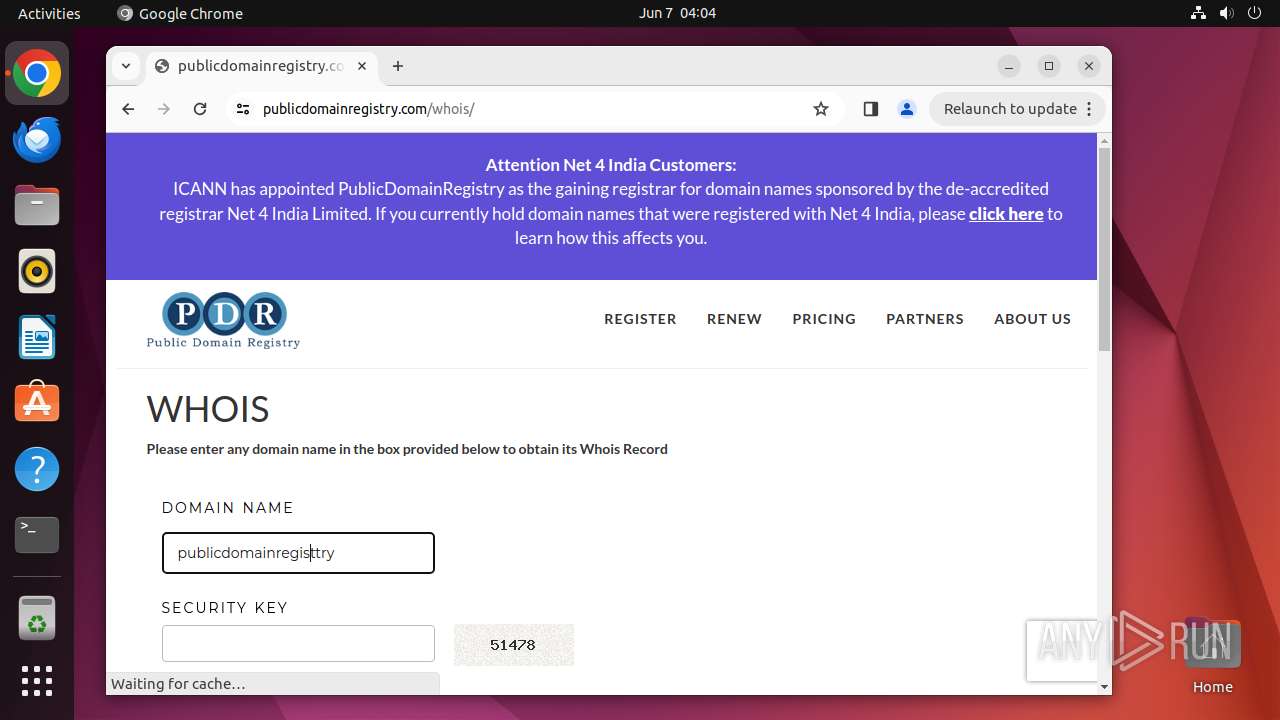
Task: Click the address bar URL
Action: 368,109
